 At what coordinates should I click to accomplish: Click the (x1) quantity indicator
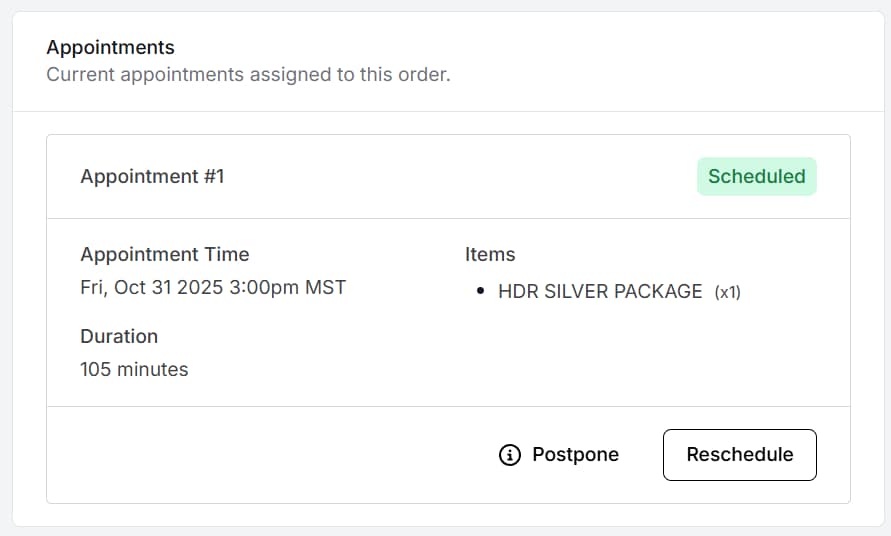(x=727, y=292)
